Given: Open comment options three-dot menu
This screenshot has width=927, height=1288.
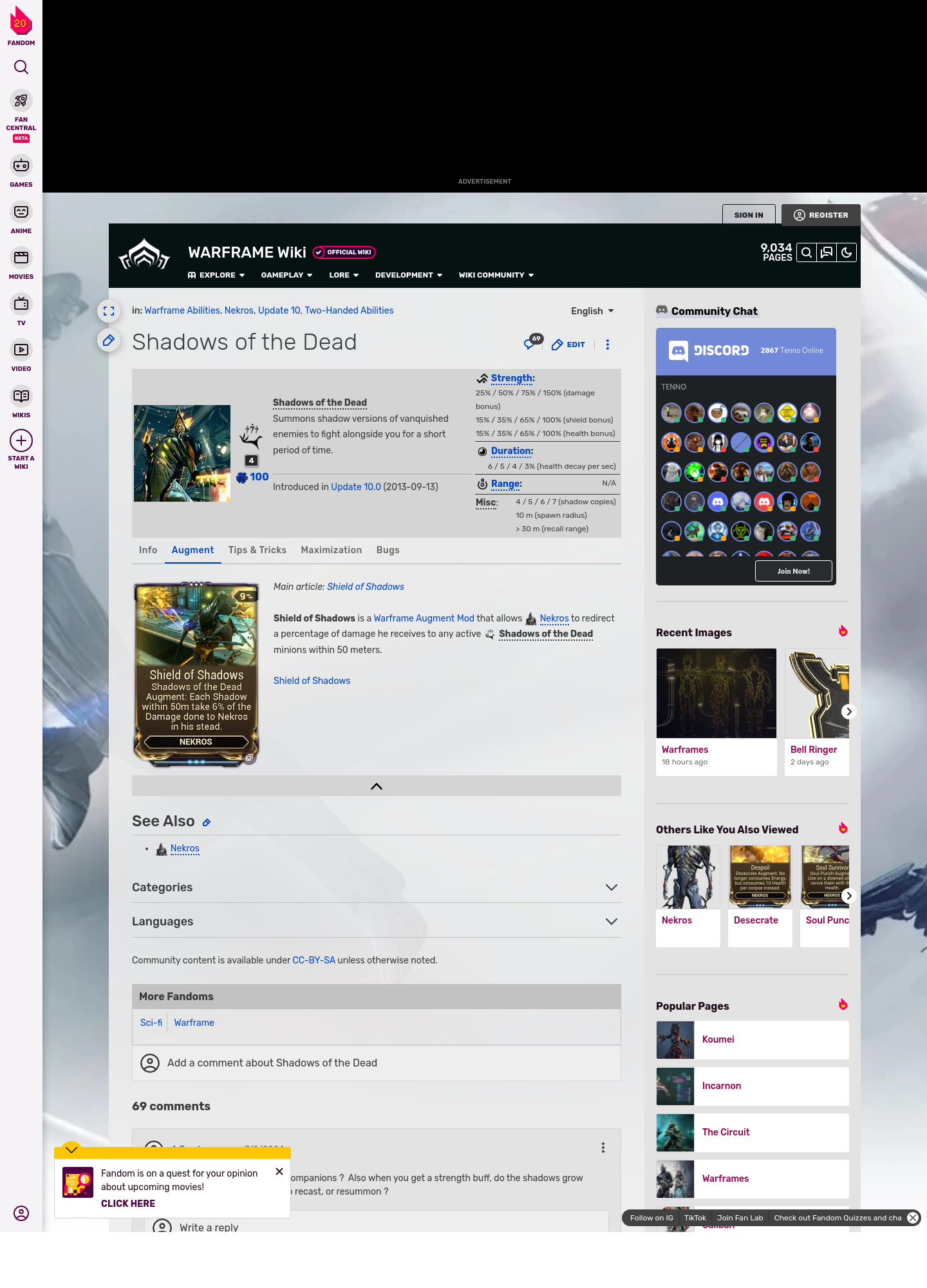Looking at the screenshot, I should click(603, 1148).
